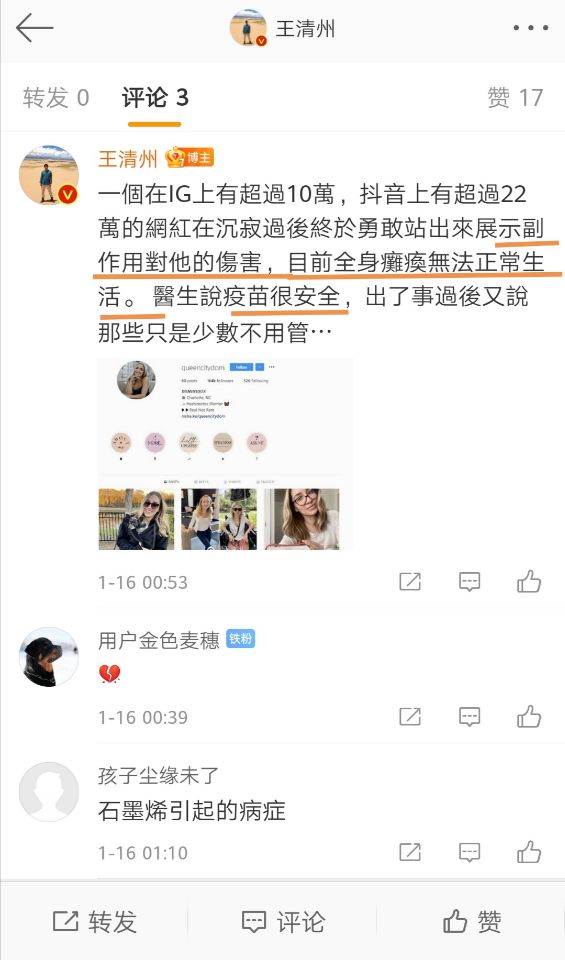Open 王清州 profile from header title

click(x=305, y=29)
